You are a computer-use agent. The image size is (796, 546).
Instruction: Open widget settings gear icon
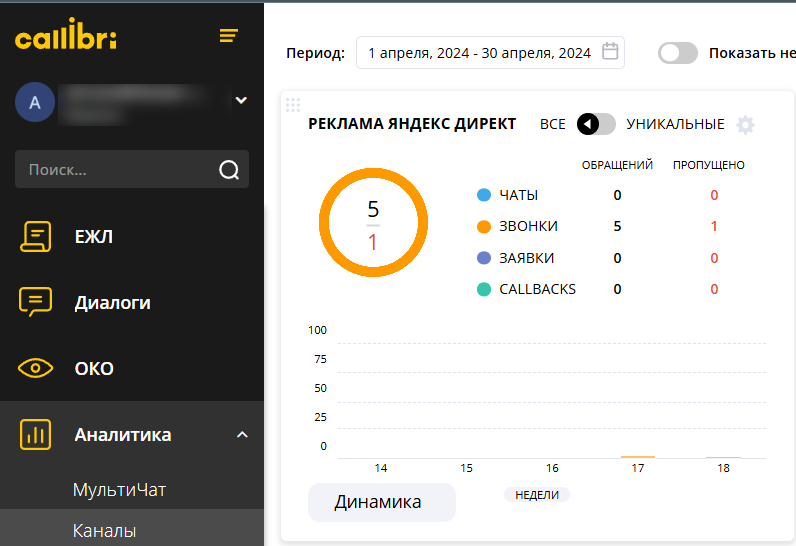(x=745, y=124)
